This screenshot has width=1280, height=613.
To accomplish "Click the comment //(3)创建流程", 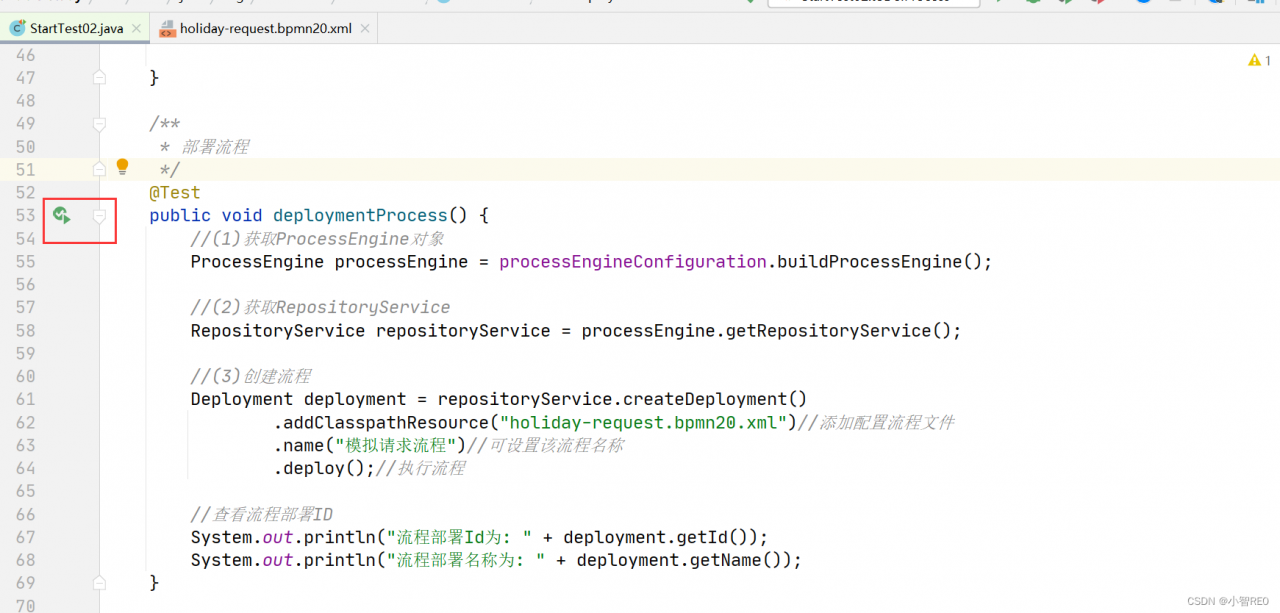I will [x=251, y=376].
